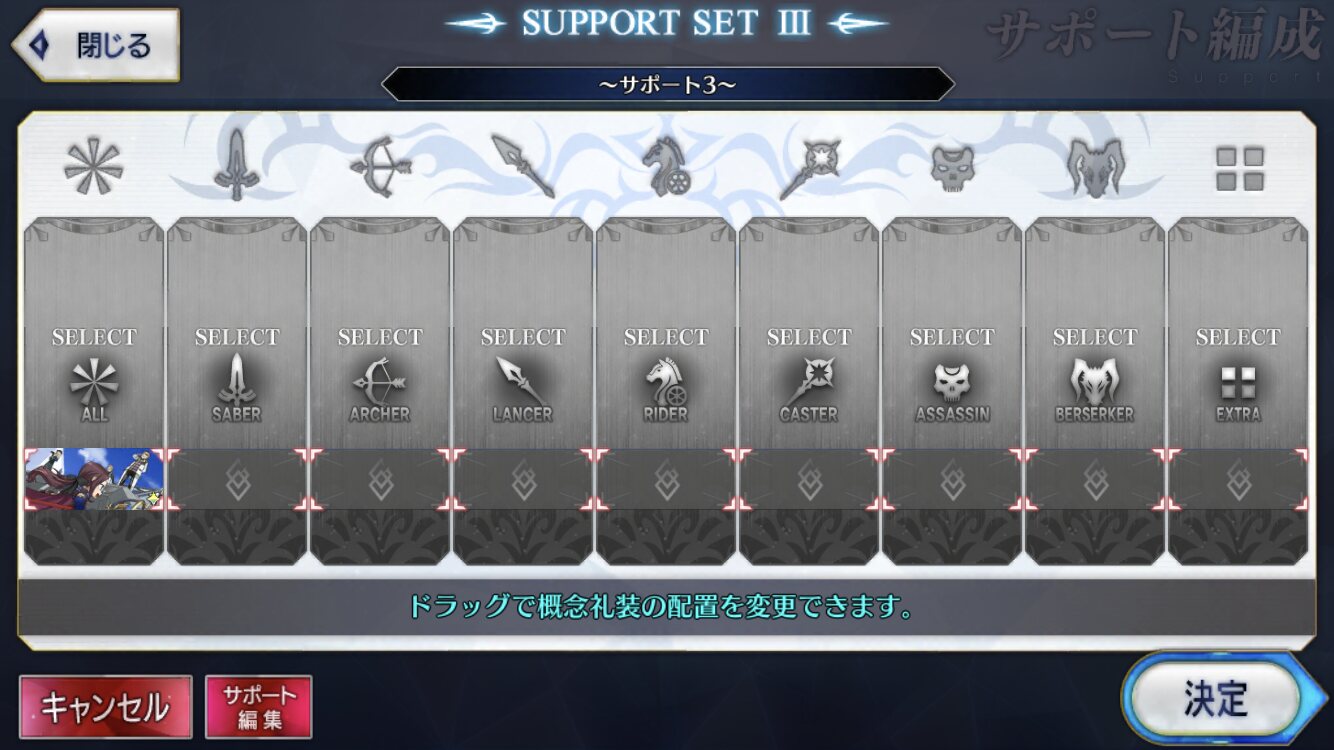This screenshot has height=750, width=1334.
Task: Select the empty craft essence slot under SABER
Action: [x=237, y=479]
